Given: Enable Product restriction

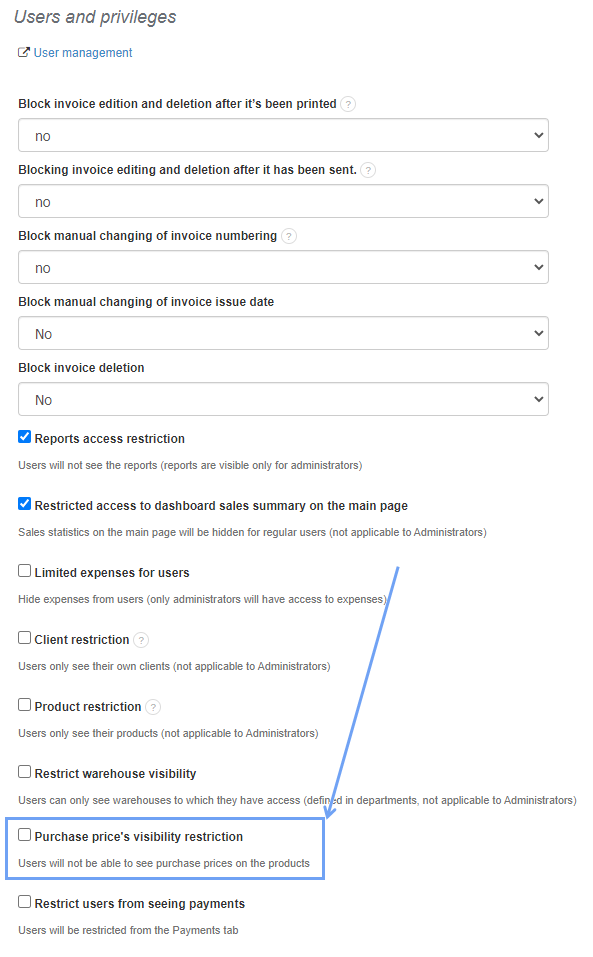Looking at the screenshot, I should click(x=24, y=706).
